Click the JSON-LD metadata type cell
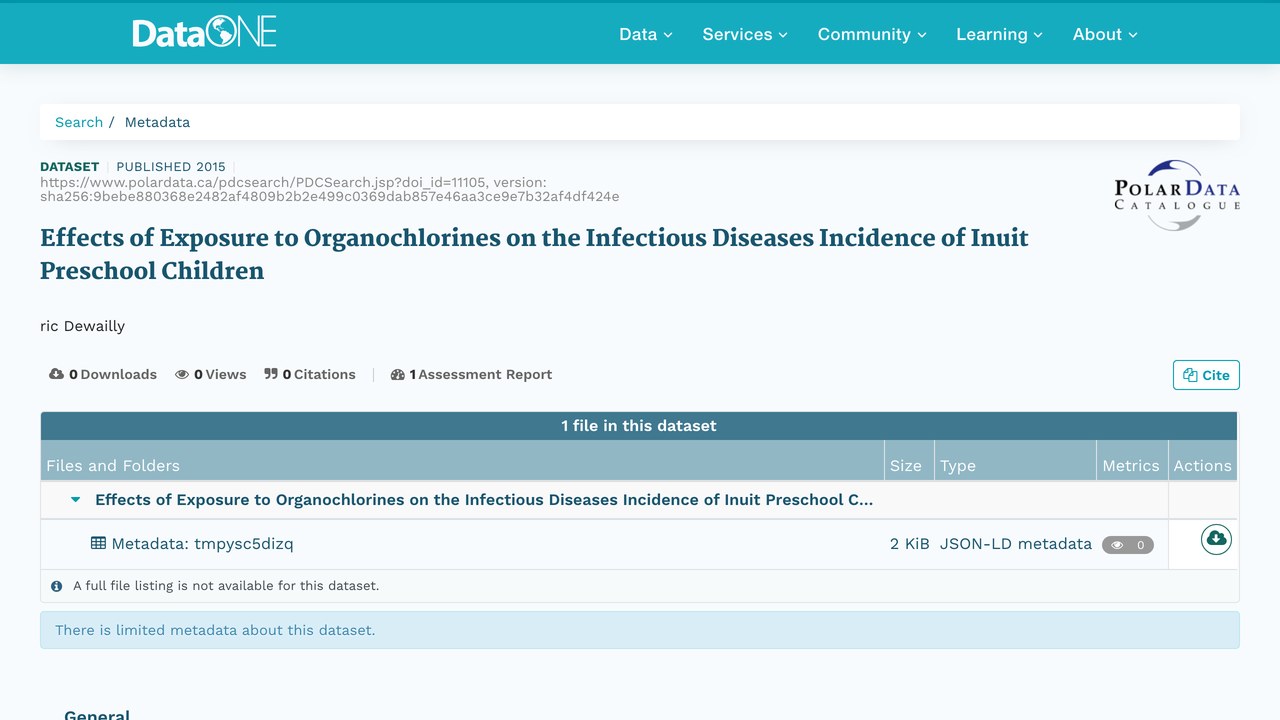Viewport: 1280px width, 720px height. (1016, 544)
